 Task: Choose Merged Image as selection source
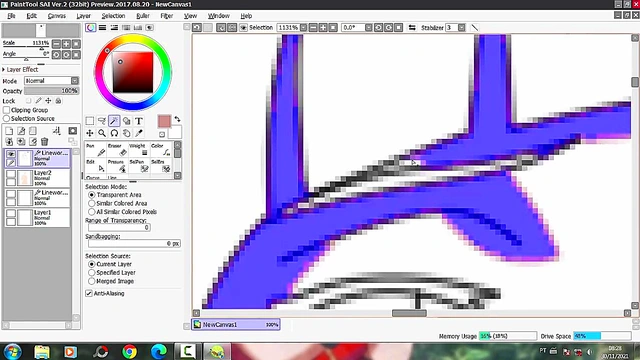point(92,281)
